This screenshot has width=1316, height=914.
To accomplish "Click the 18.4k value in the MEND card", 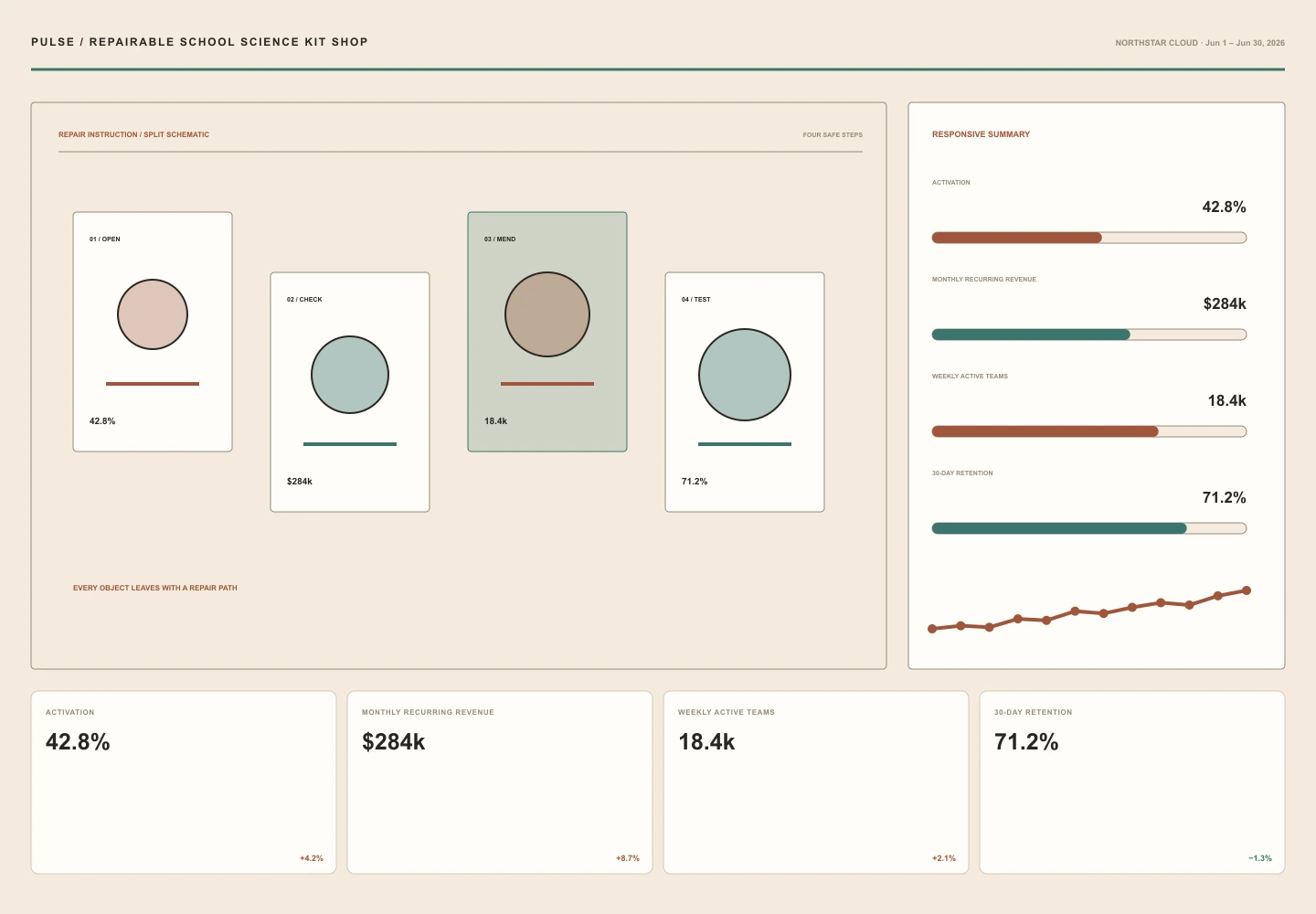I will coord(495,421).
